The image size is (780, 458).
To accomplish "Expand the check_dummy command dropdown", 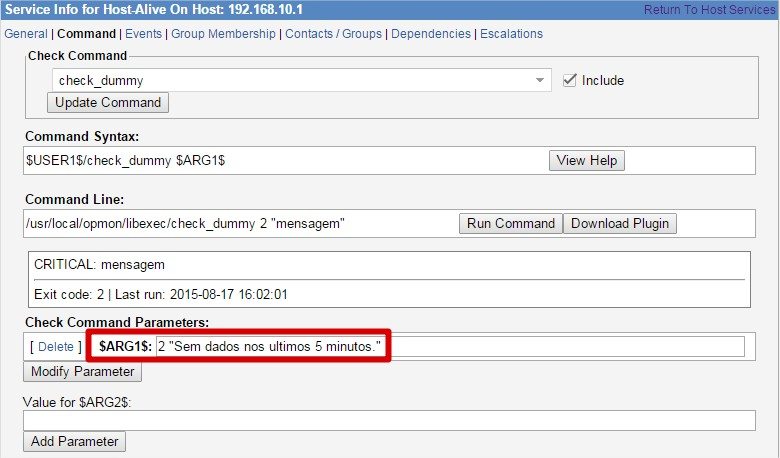I will click(x=301, y=80).
